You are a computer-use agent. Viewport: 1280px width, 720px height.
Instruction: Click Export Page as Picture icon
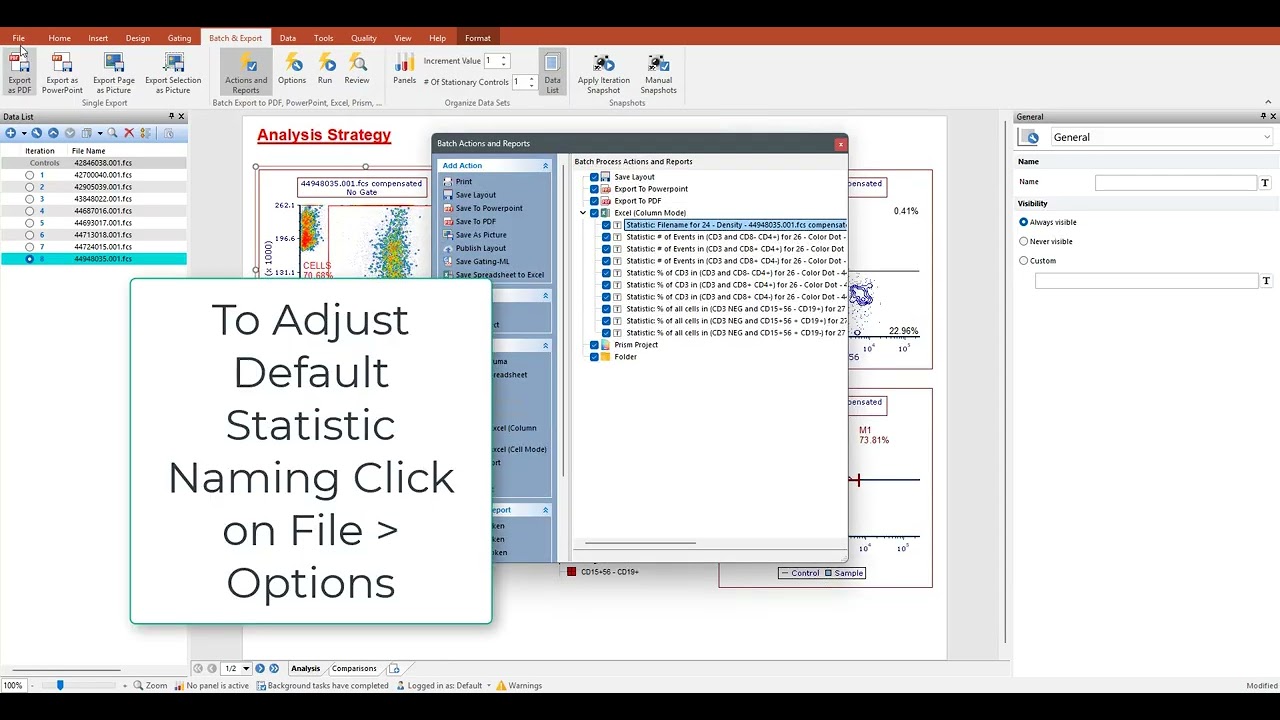[114, 74]
